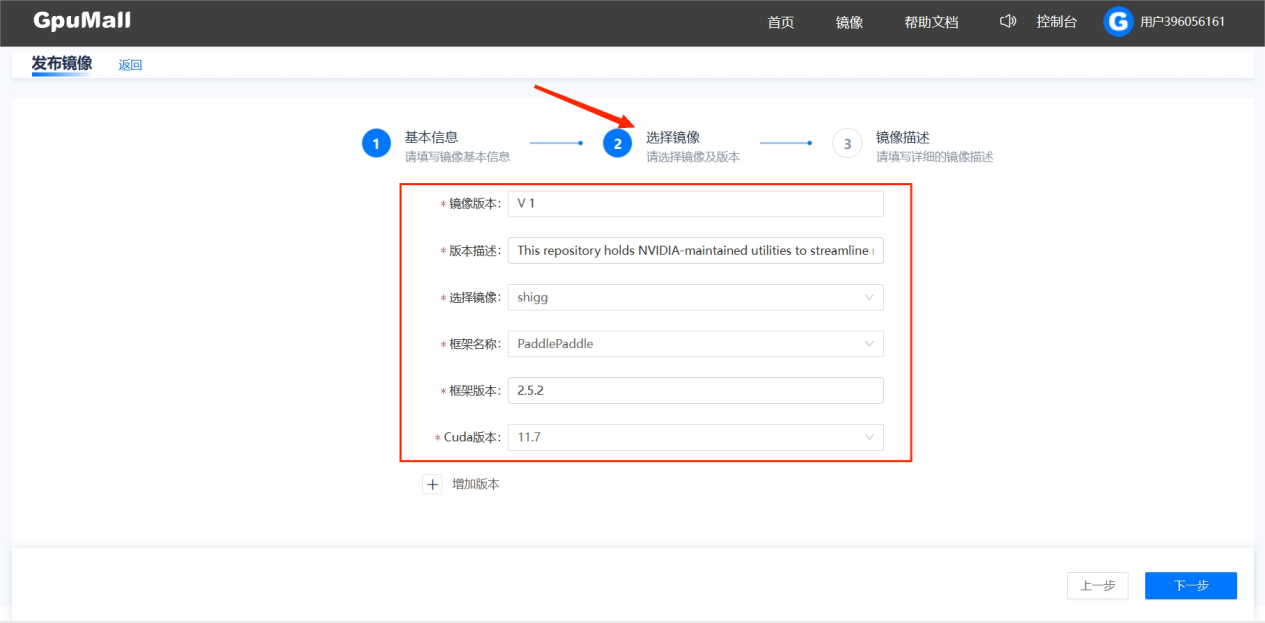Click subtitle 请填写详细的镜像描述
Screen dimensions: 1265x623
tap(935, 157)
